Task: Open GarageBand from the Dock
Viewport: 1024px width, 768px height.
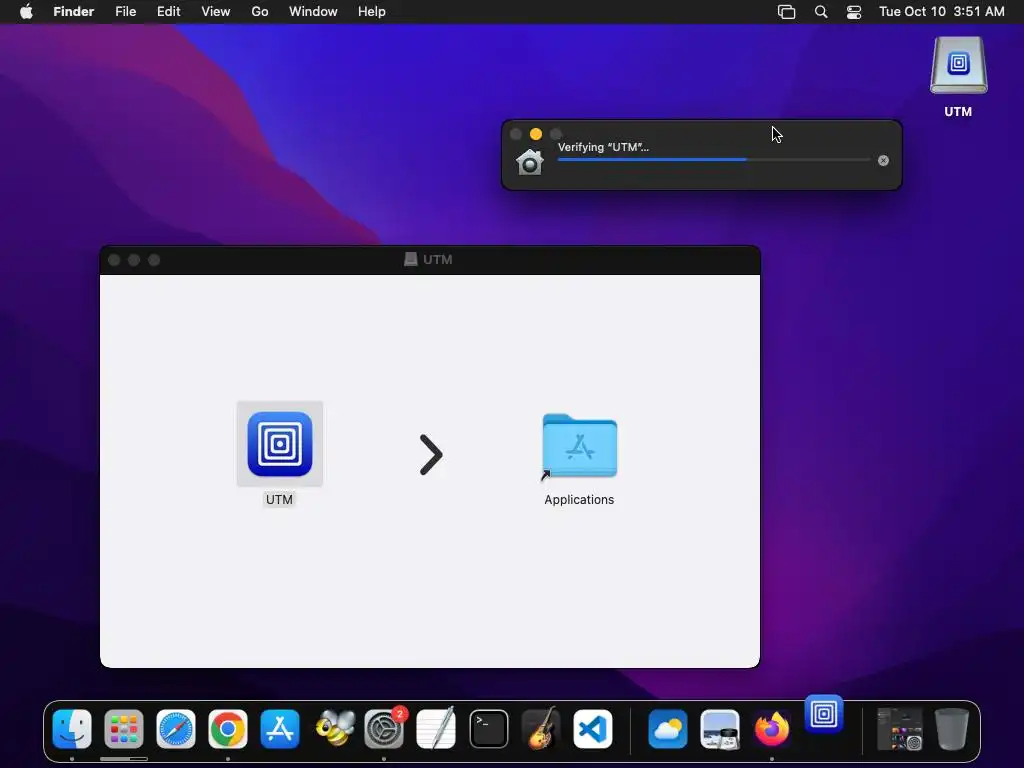Action: click(x=541, y=729)
